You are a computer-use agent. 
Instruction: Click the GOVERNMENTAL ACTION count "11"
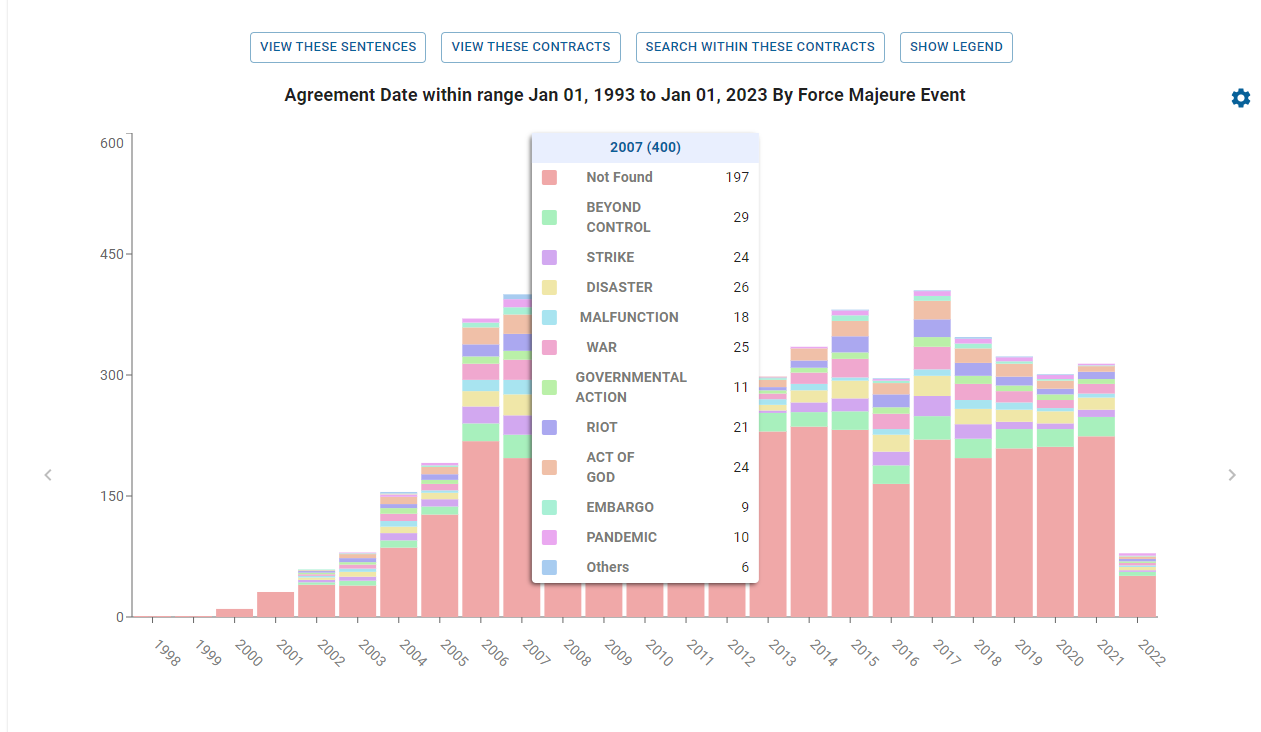741,387
